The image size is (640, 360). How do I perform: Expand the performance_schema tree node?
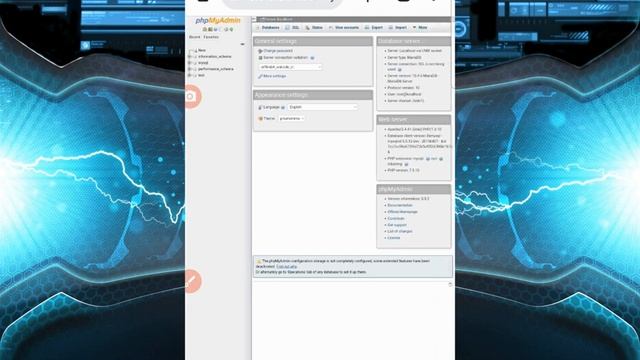(x=189, y=69)
